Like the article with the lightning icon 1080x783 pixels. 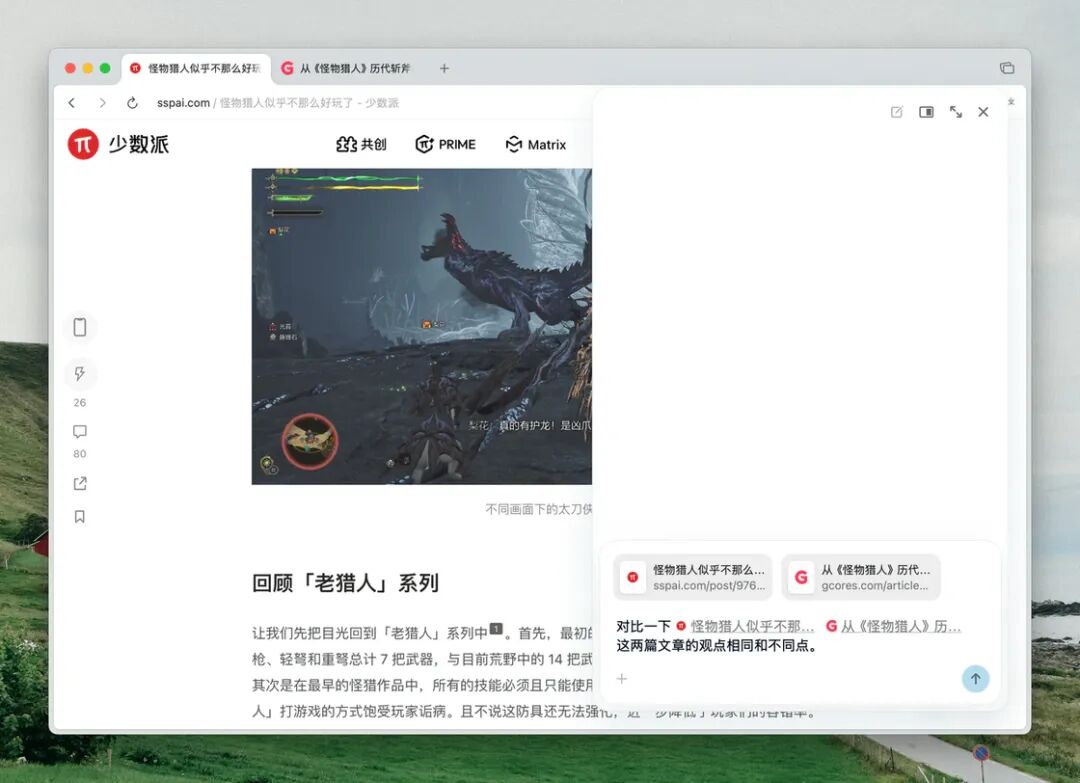pos(80,374)
